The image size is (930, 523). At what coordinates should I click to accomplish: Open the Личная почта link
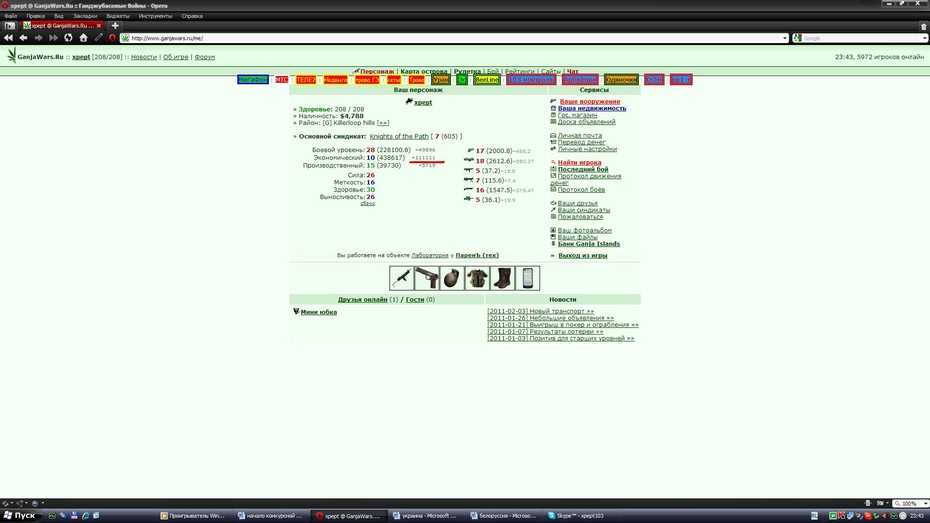[x=579, y=135]
